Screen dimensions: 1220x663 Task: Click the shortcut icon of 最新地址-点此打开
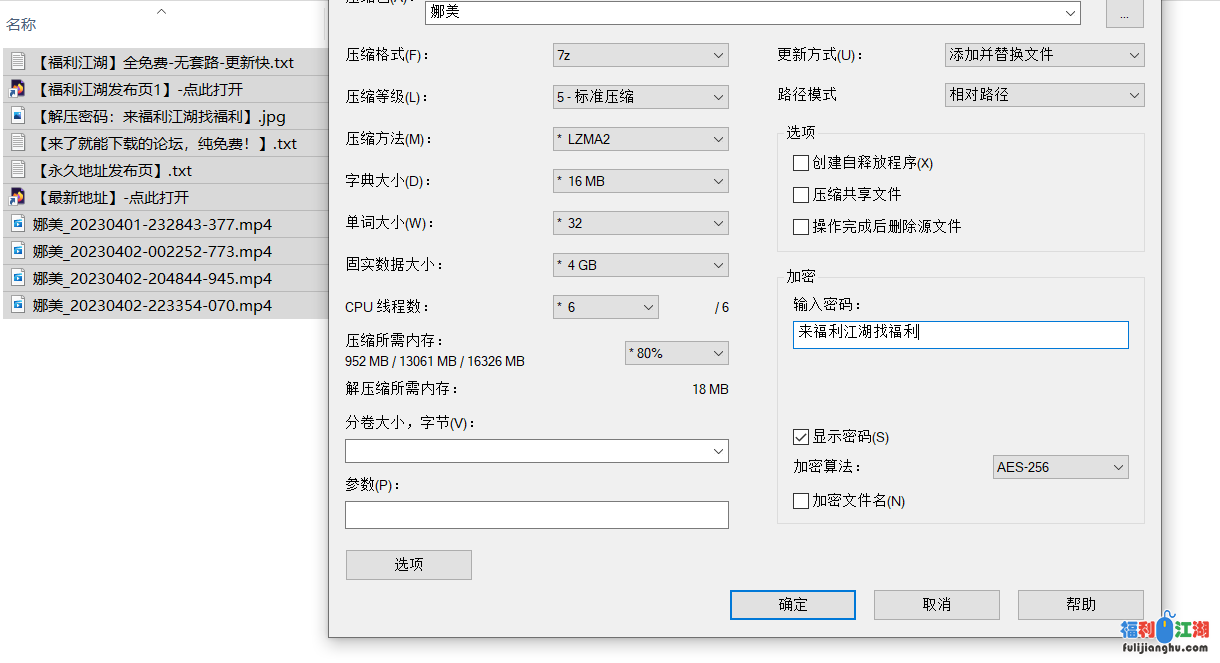[17, 197]
